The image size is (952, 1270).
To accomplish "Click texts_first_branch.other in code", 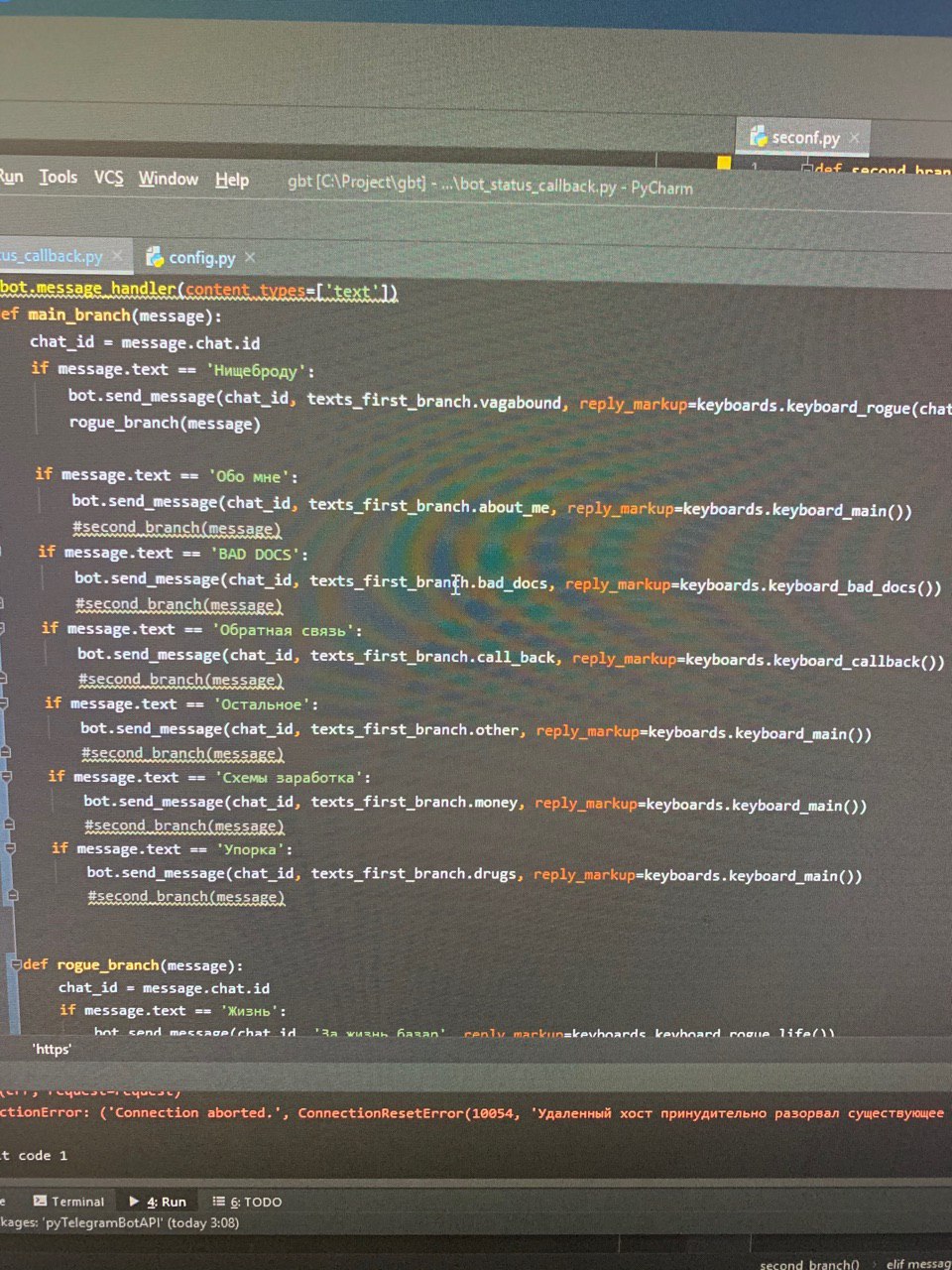I will pos(416,729).
